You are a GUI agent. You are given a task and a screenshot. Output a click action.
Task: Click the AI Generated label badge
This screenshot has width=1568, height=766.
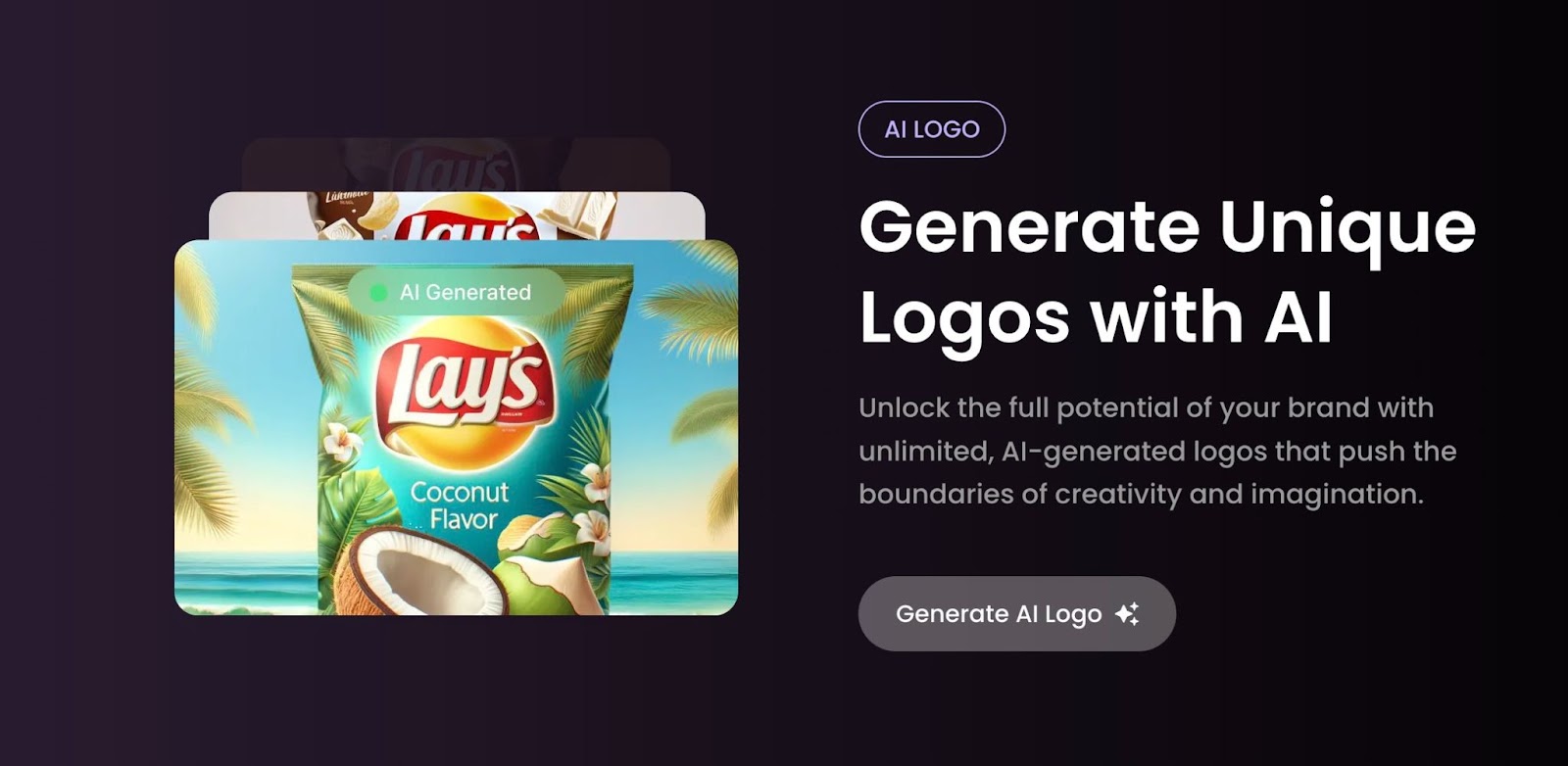457,293
